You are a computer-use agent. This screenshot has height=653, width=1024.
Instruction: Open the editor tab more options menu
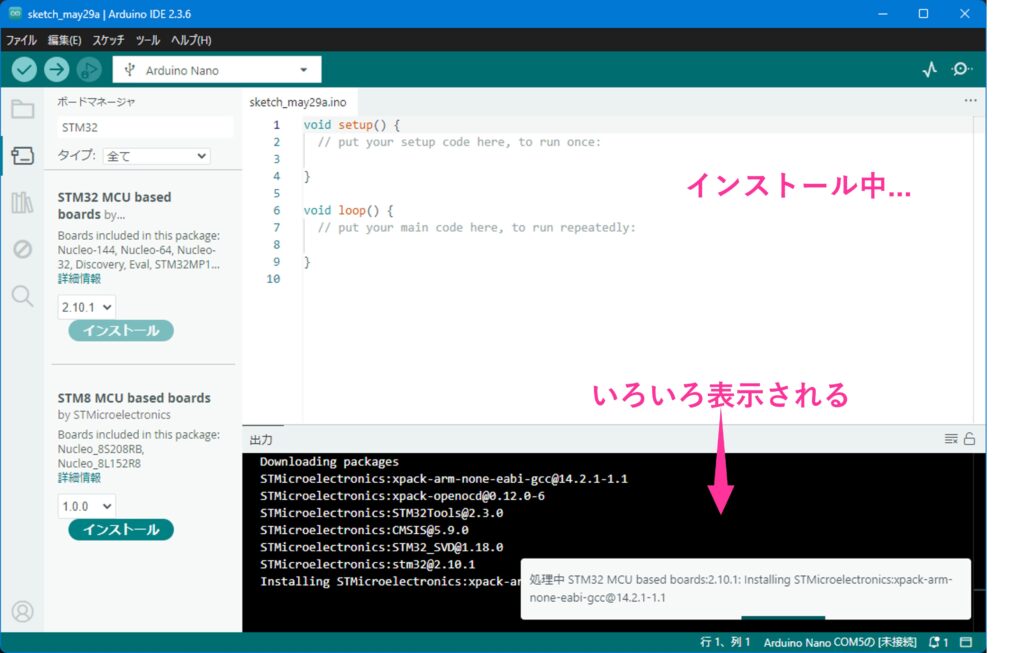point(970,101)
